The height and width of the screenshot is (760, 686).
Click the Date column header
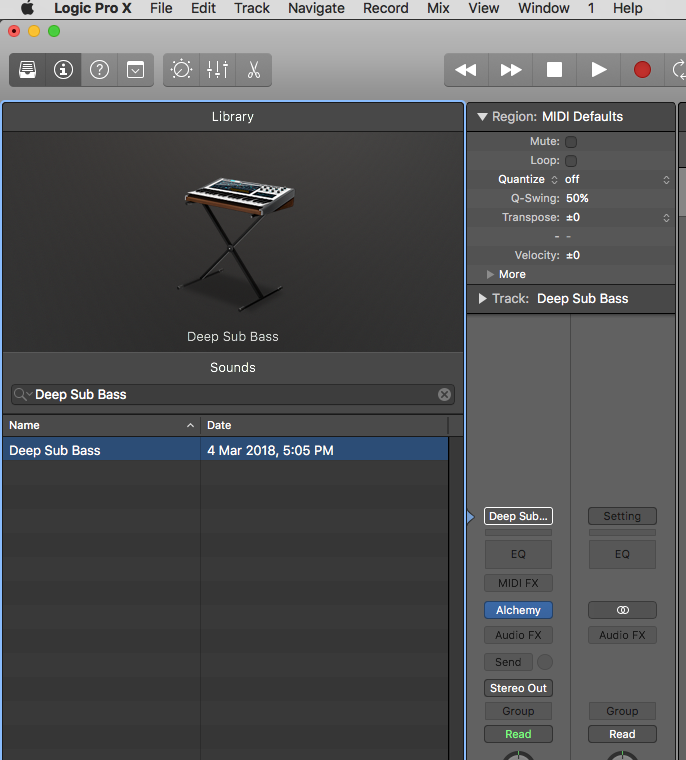pos(324,426)
